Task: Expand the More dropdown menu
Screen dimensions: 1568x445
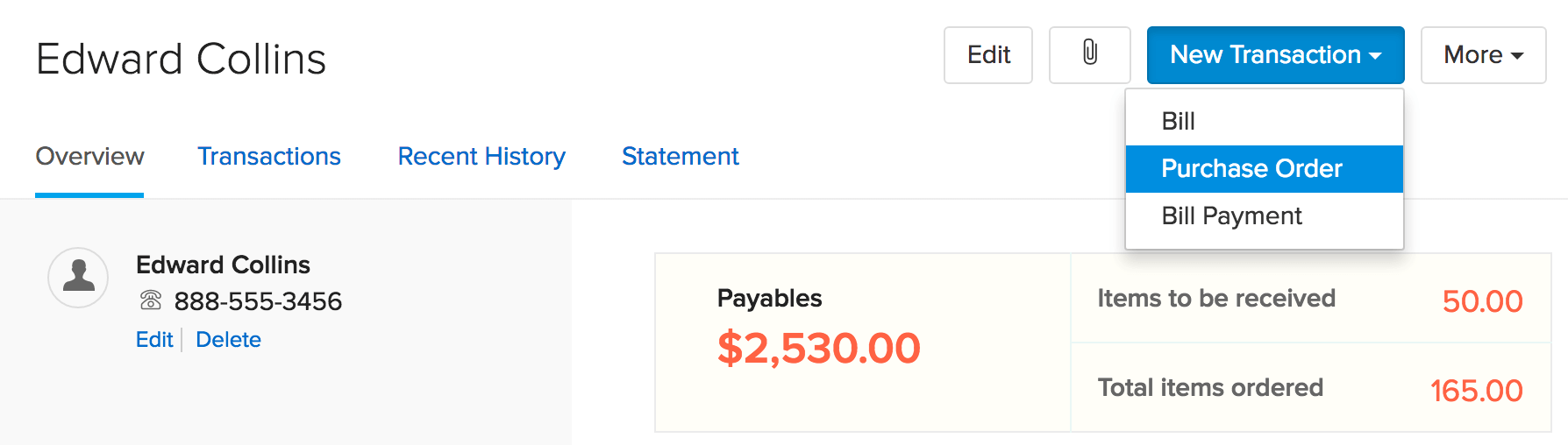Action: 1482,54
